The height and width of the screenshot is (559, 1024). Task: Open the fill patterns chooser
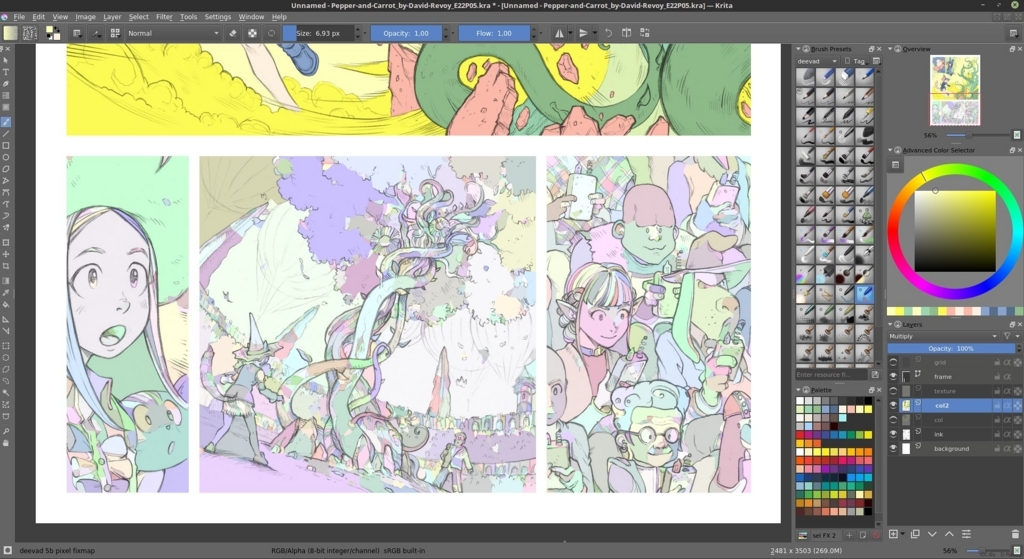tap(29, 33)
